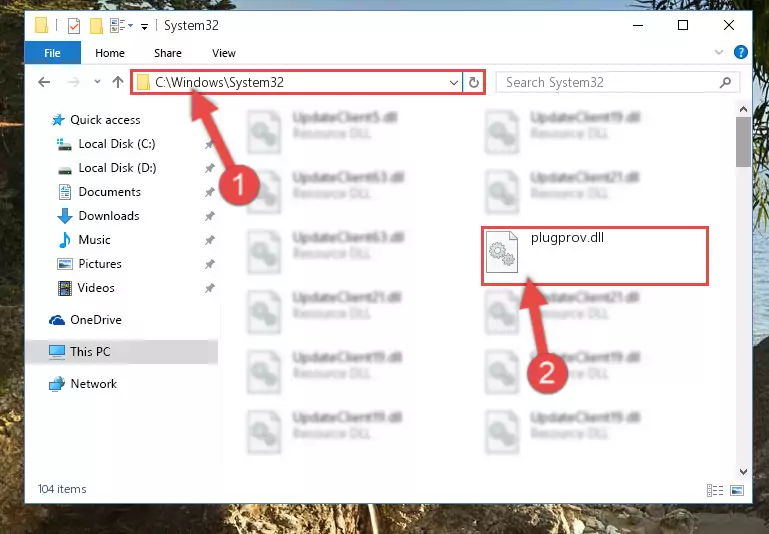
Task: Refresh the System32 folder view
Action: pyautogui.click(x=474, y=82)
